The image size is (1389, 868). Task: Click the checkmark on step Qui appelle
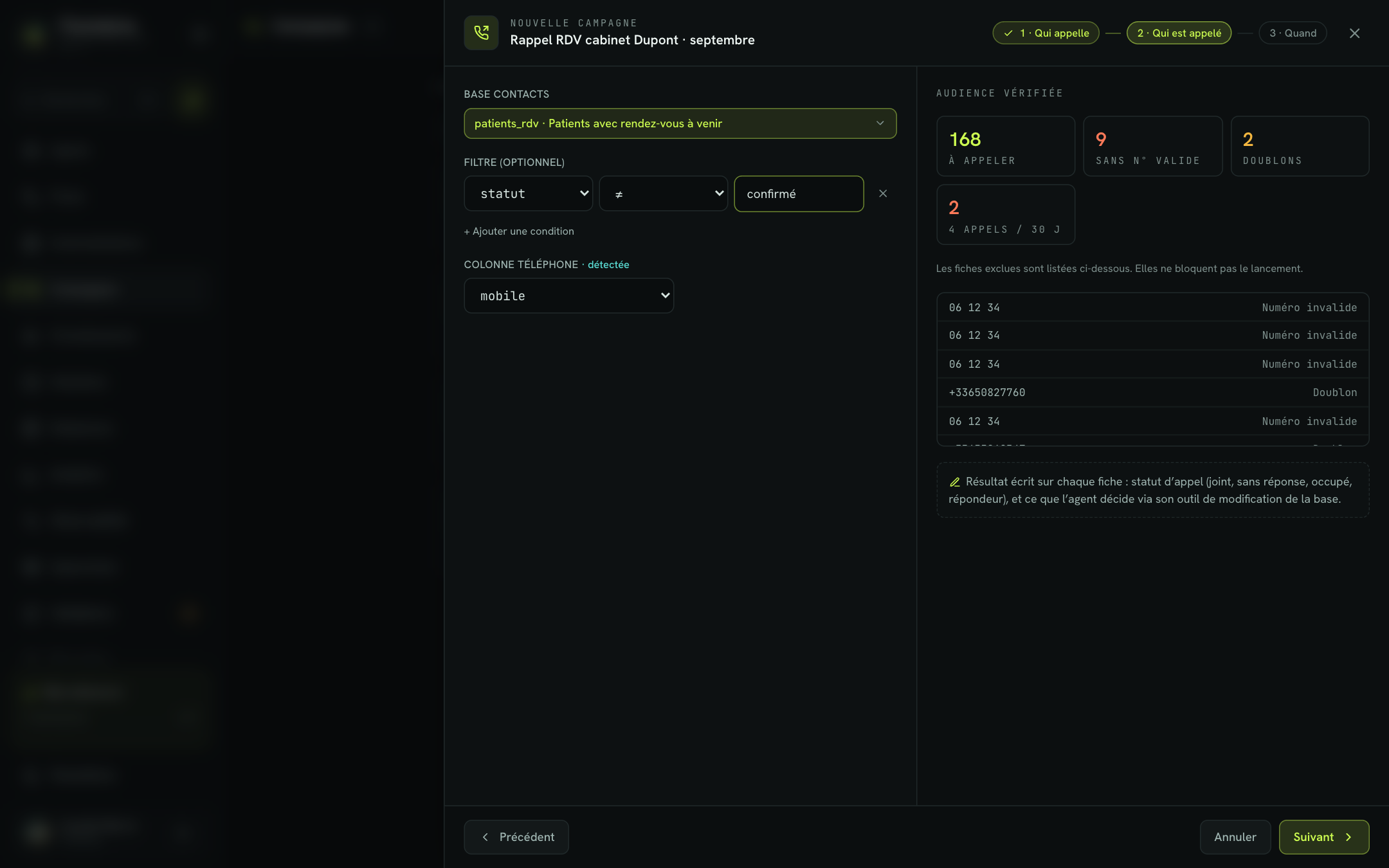tap(1008, 33)
